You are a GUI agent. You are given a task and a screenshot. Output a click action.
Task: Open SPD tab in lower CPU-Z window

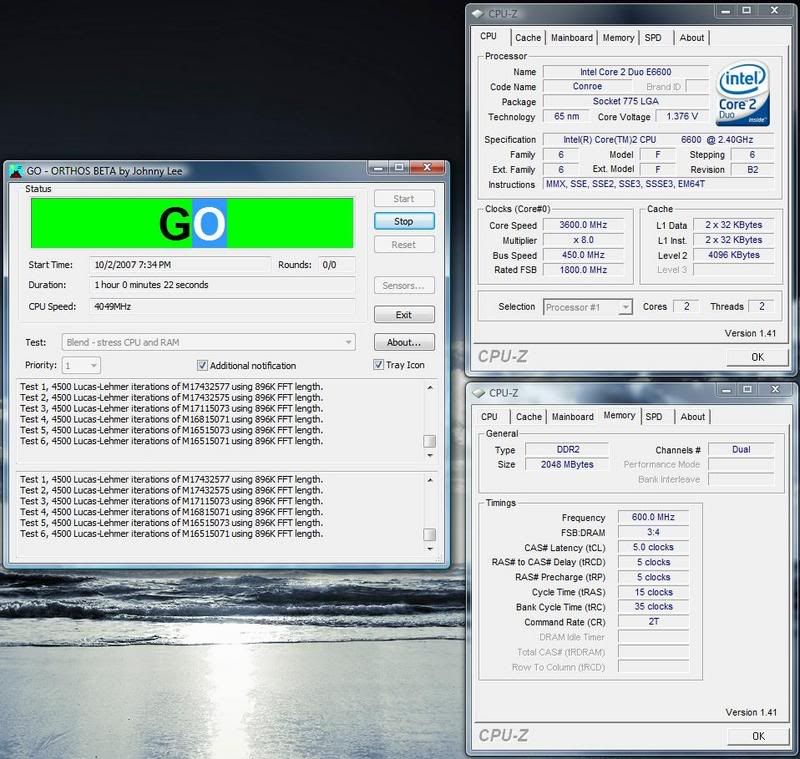click(654, 417)
